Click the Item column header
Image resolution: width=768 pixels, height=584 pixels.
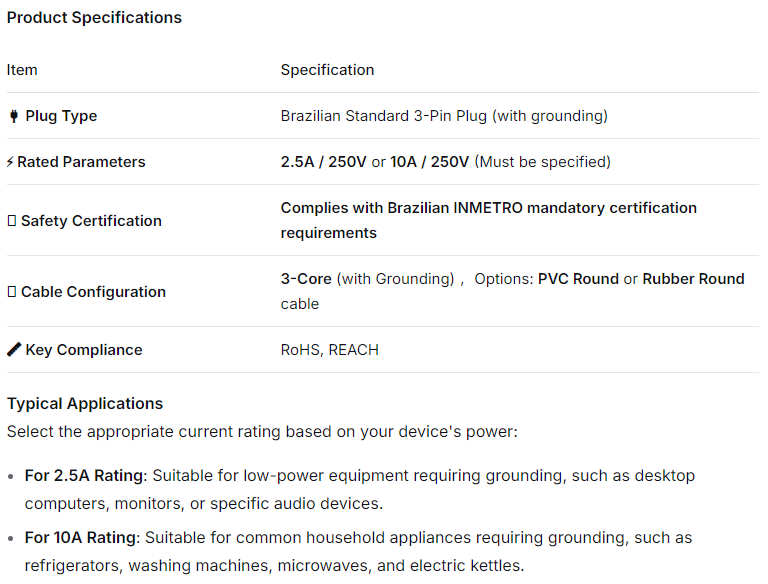(x=22, y=70)
